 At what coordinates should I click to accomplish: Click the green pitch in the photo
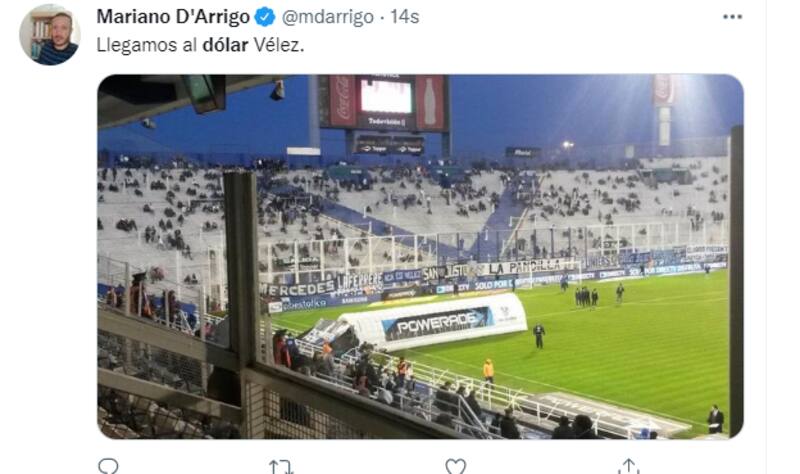point(612,352)
